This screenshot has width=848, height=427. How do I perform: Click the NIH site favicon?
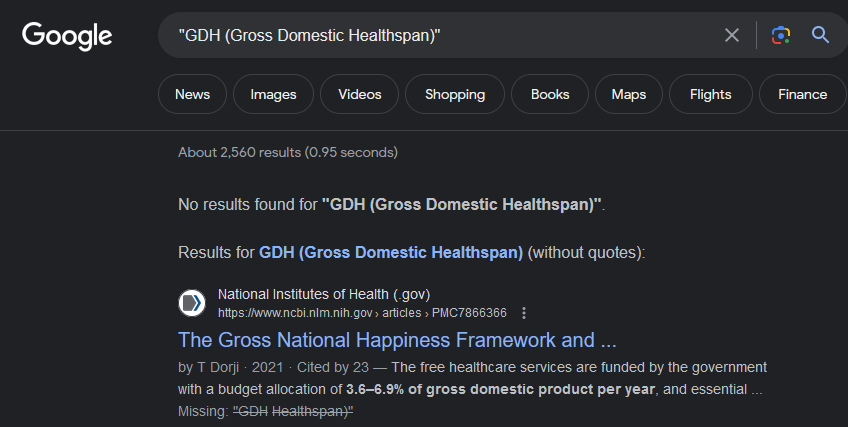pyautogui.click(x=192, y=303)
